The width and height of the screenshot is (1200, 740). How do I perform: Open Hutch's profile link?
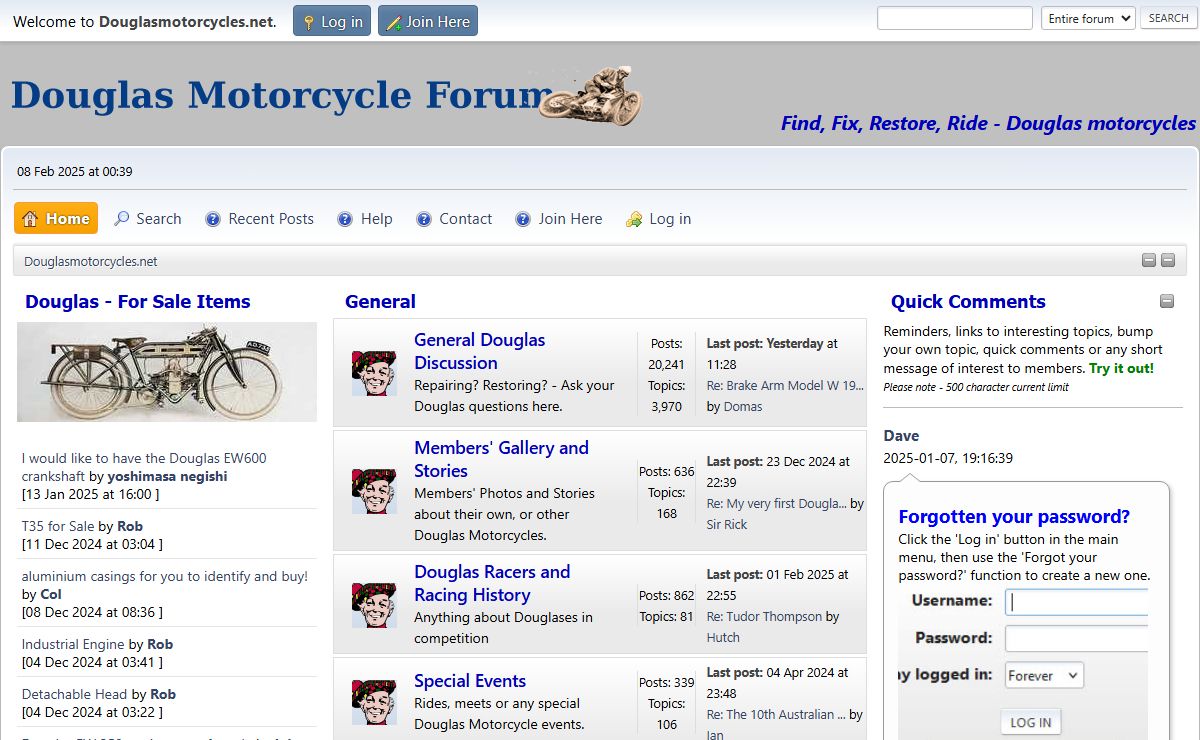(x=723, y=637)
